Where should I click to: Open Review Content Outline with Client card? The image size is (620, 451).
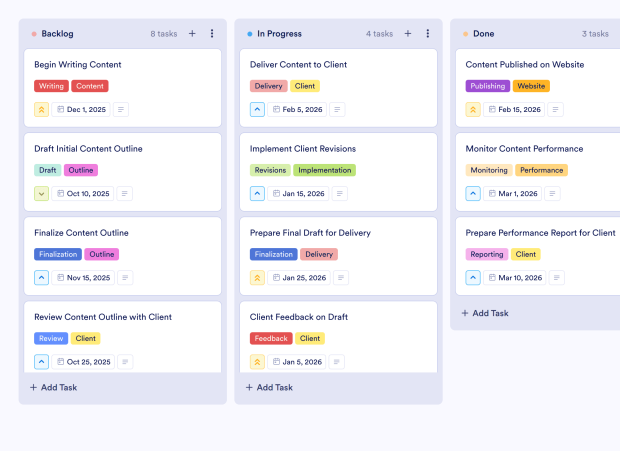[x=103, y=317]
